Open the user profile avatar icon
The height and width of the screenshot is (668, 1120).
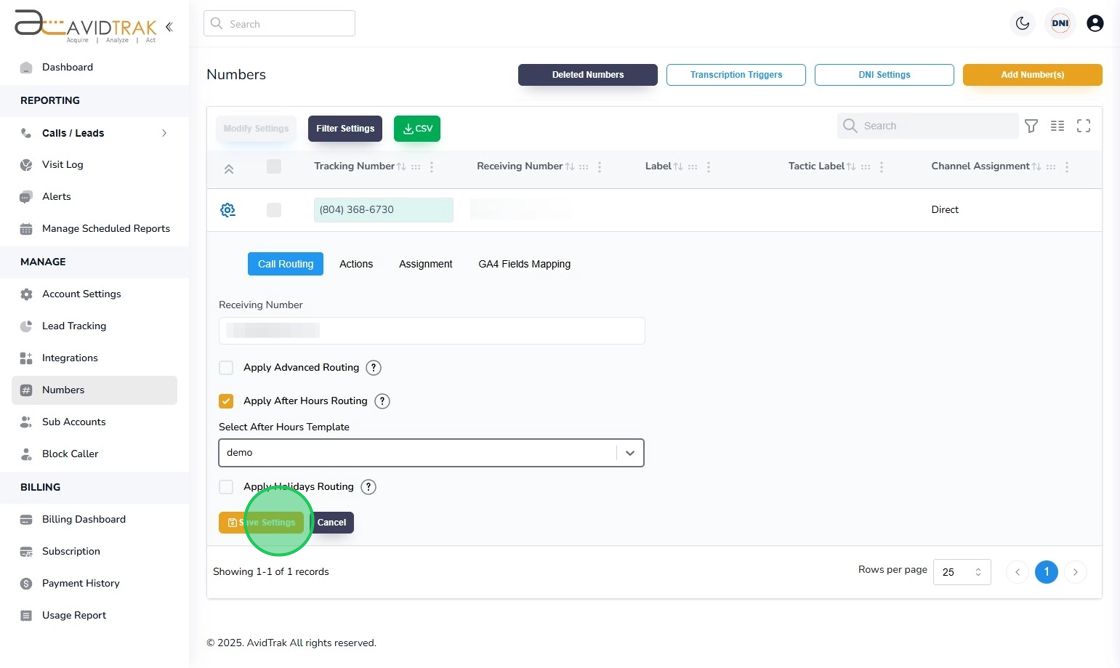[x=1095, y=24]
